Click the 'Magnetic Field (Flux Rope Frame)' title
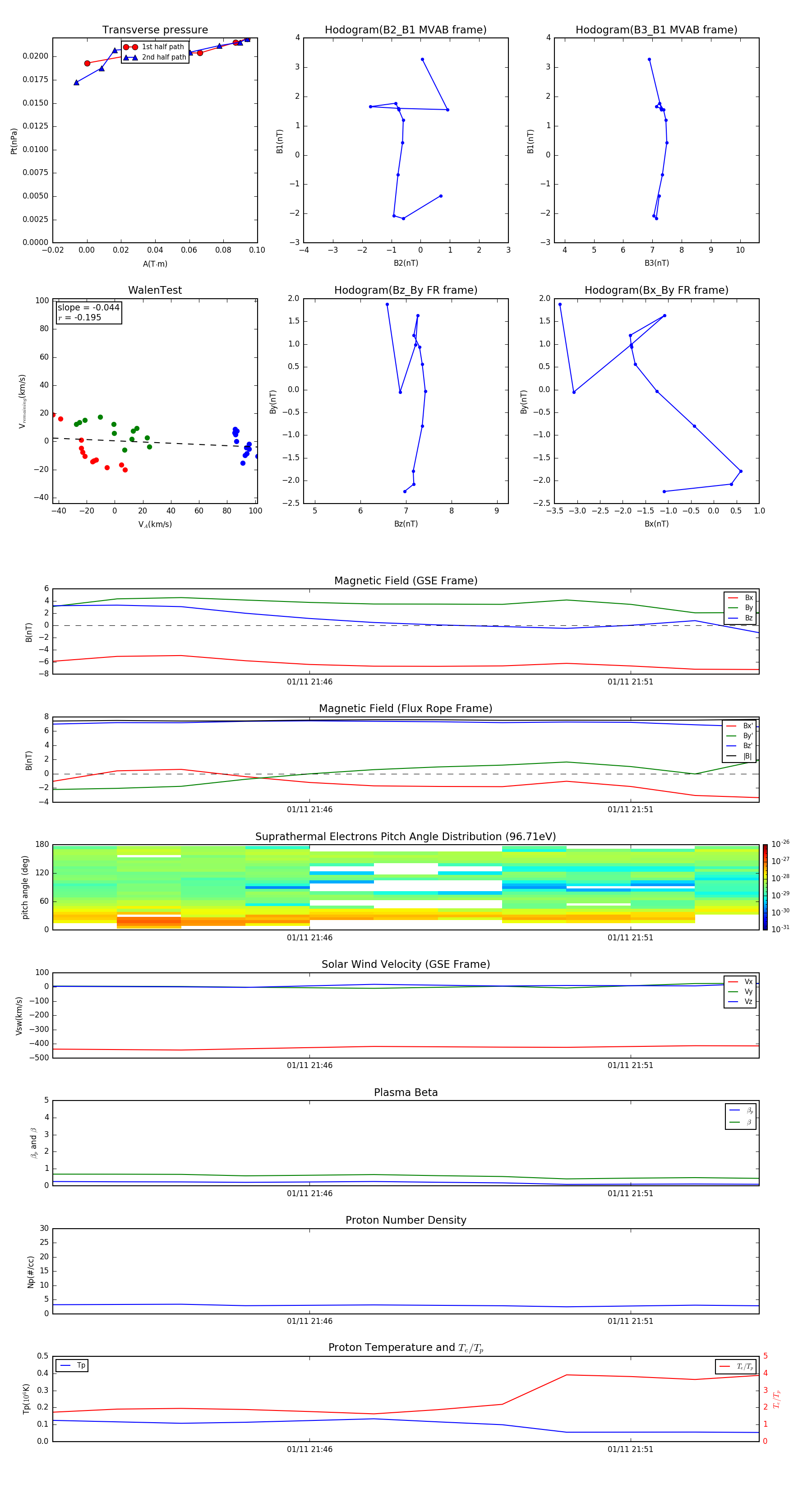The height and width of the screenshot is (1489, 812). 406,708
